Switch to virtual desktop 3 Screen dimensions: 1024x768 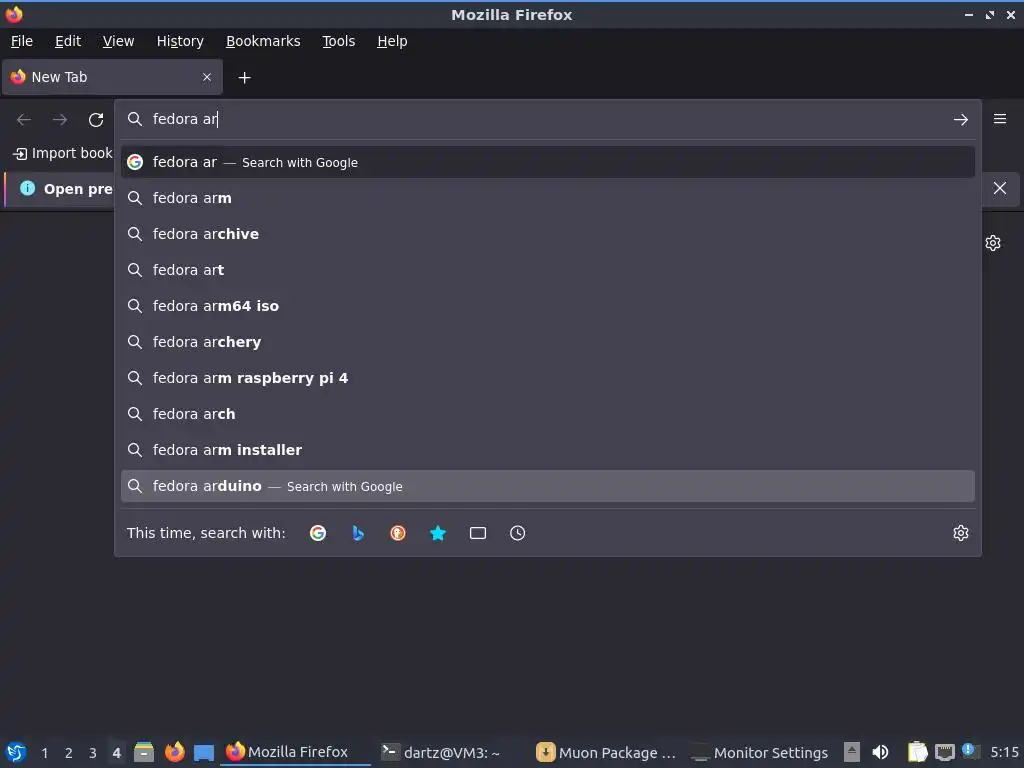point(93,753)
